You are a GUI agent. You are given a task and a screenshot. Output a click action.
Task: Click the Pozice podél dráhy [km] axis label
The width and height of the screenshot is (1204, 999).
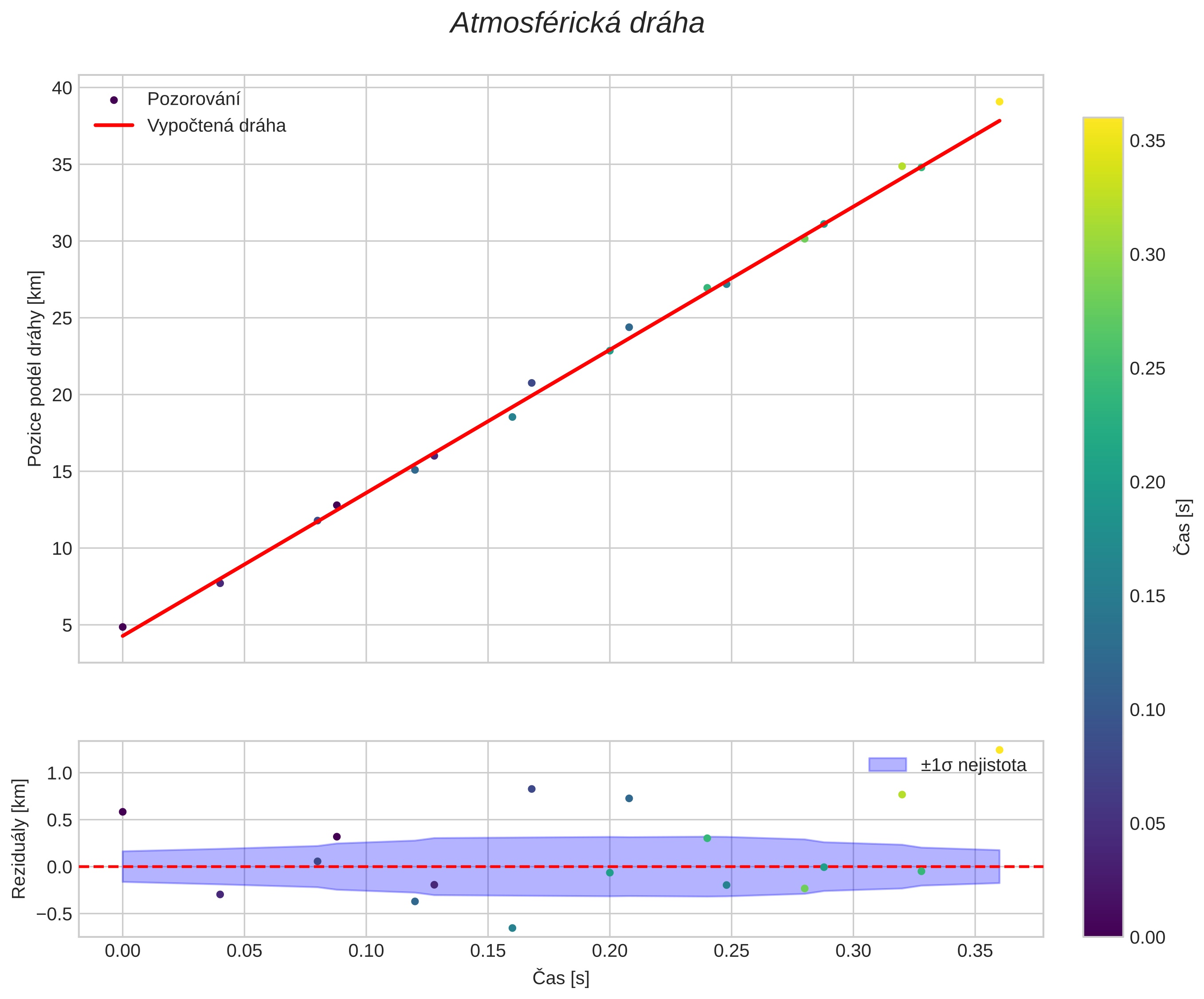(x=35, y=368)
